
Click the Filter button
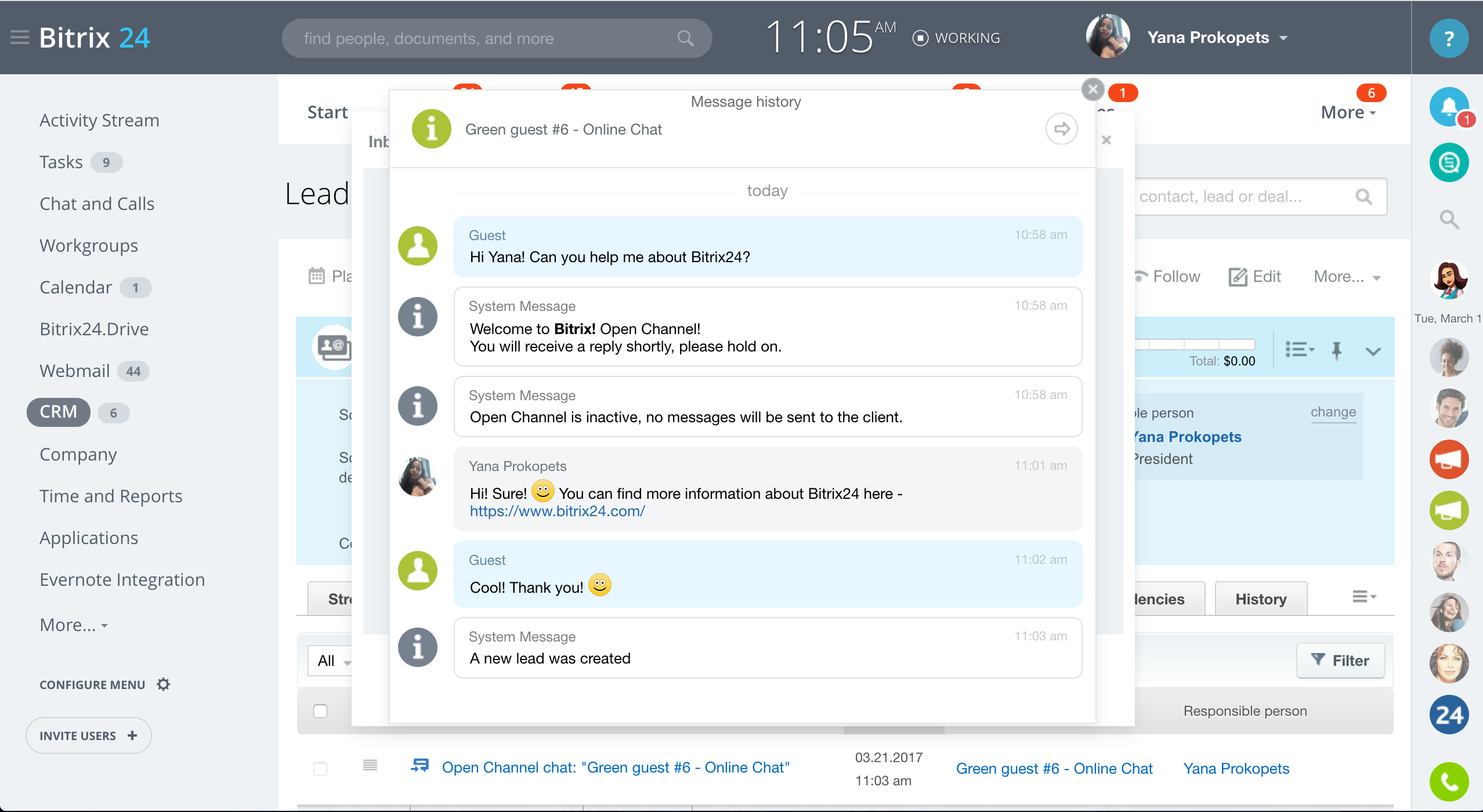(1340, 660)
